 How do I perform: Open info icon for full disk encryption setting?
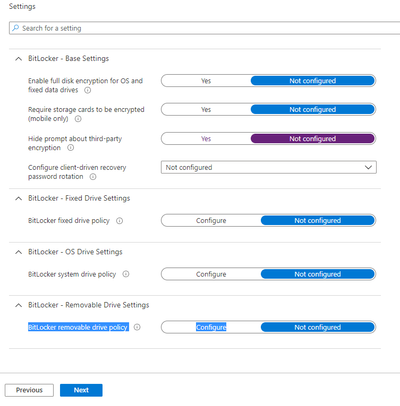click(87, 90)
